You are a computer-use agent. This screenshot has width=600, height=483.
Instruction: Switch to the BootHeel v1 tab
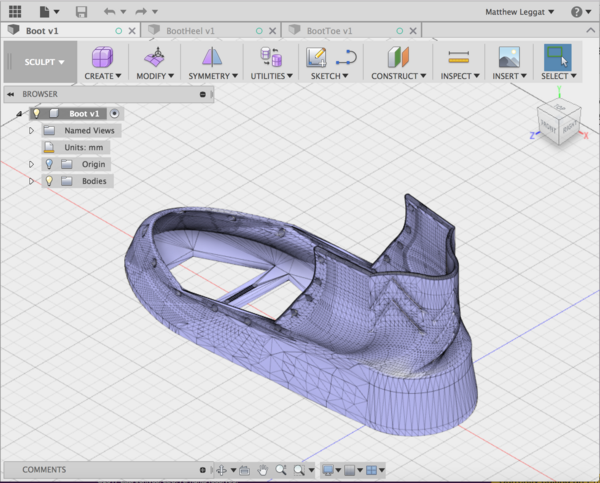tap(190, 31)
